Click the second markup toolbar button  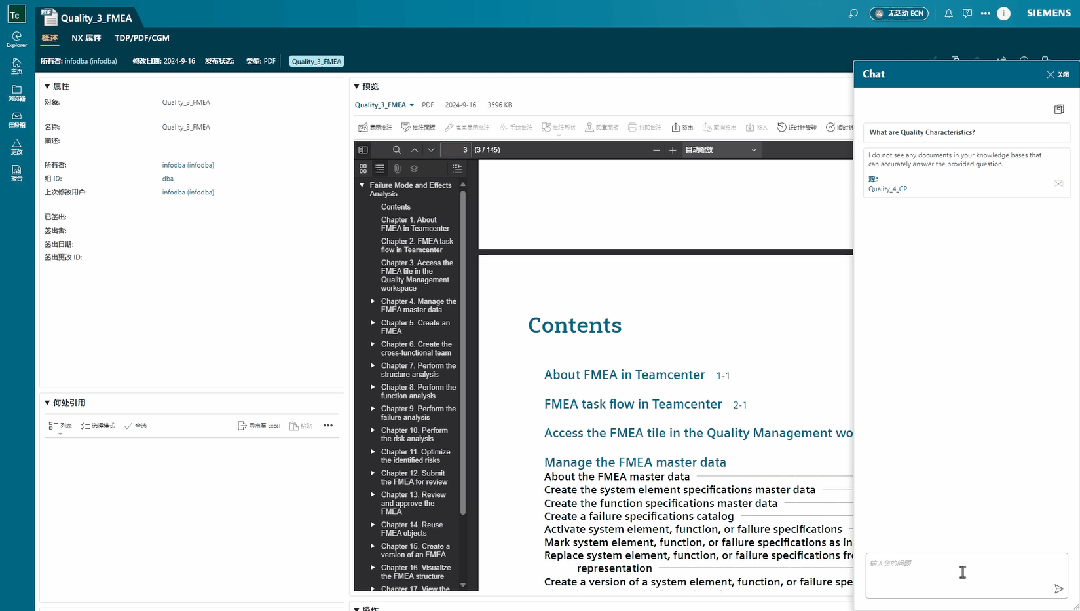418,127
